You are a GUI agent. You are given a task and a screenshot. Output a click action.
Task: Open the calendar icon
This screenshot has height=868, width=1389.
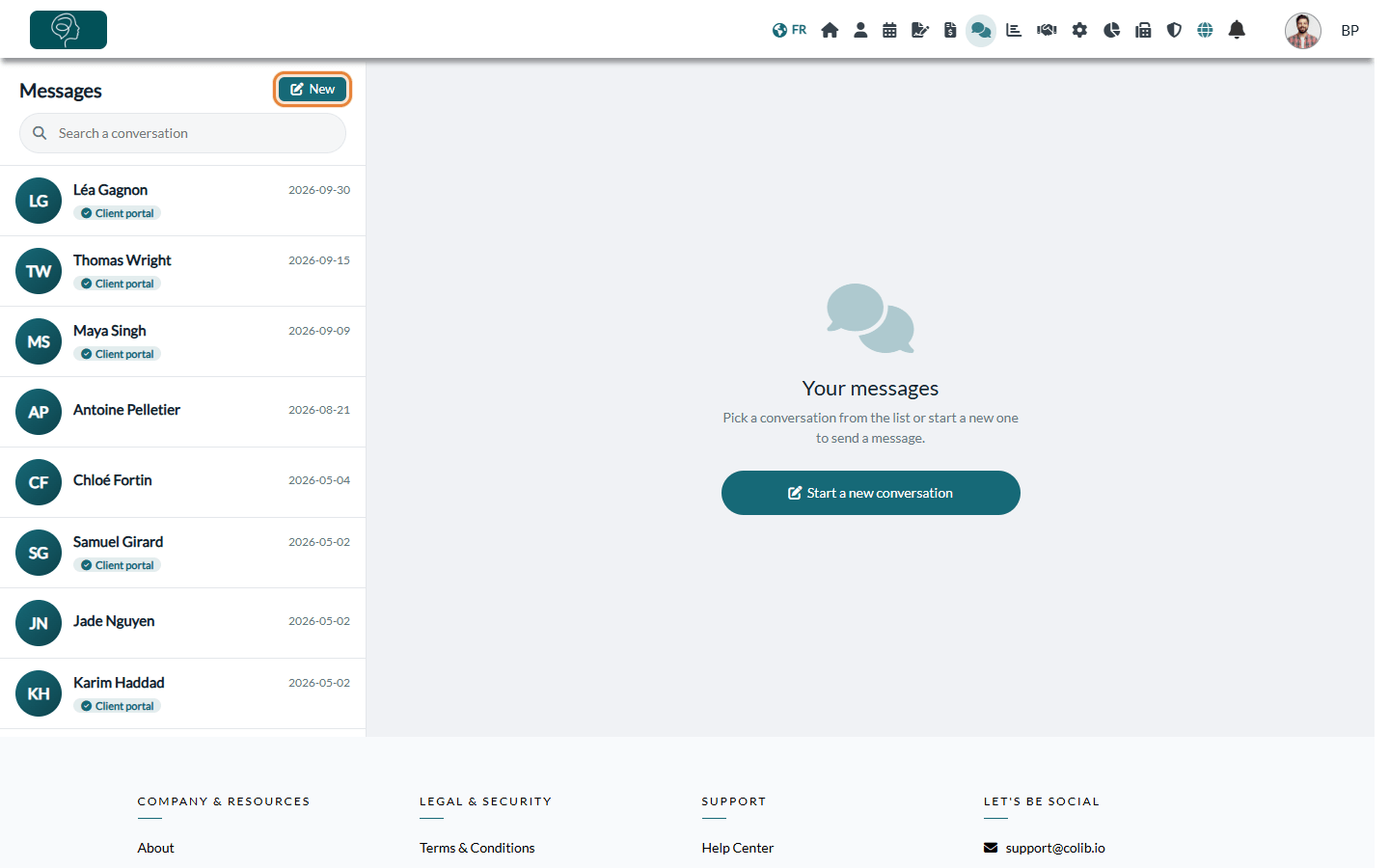[889, 30]
